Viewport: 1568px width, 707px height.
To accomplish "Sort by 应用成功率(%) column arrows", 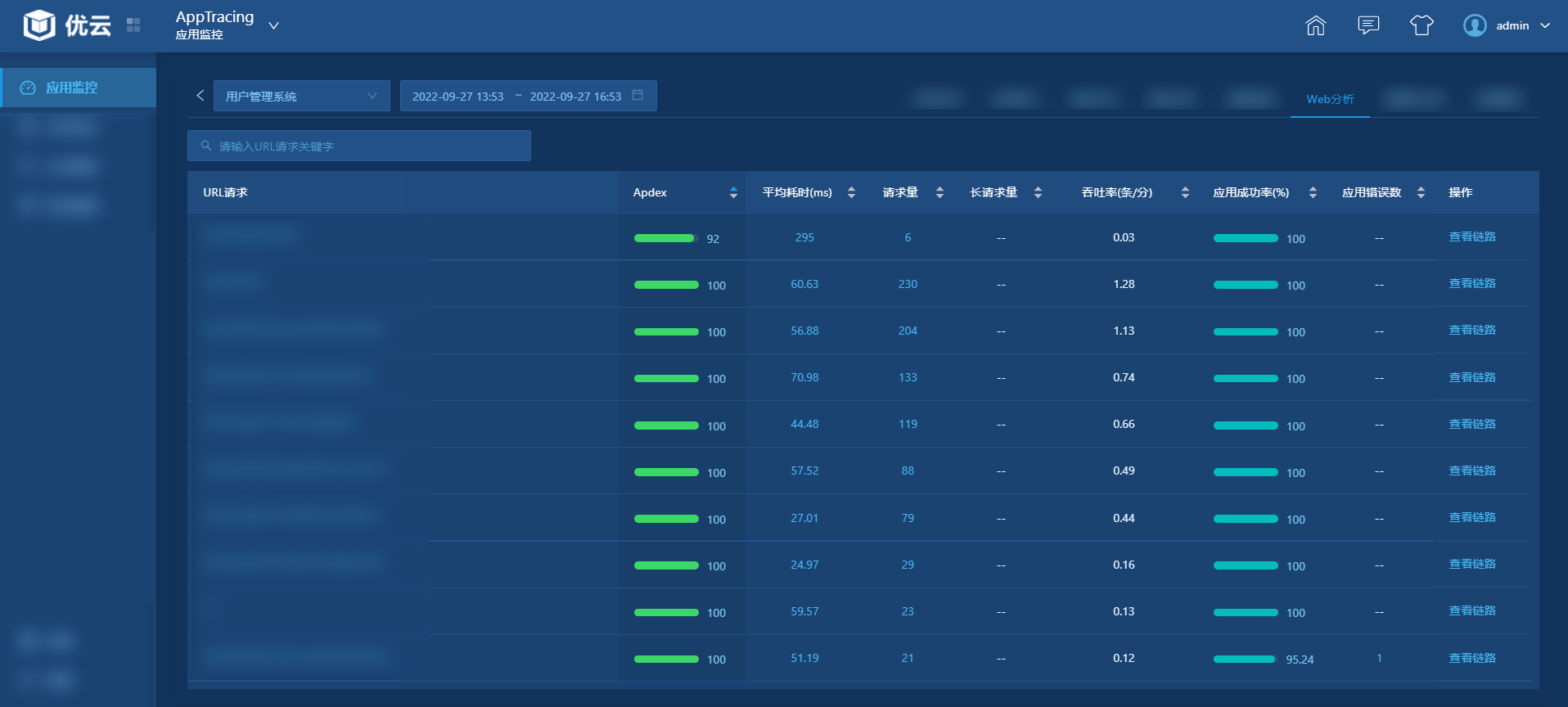I will pos(1313,192).
